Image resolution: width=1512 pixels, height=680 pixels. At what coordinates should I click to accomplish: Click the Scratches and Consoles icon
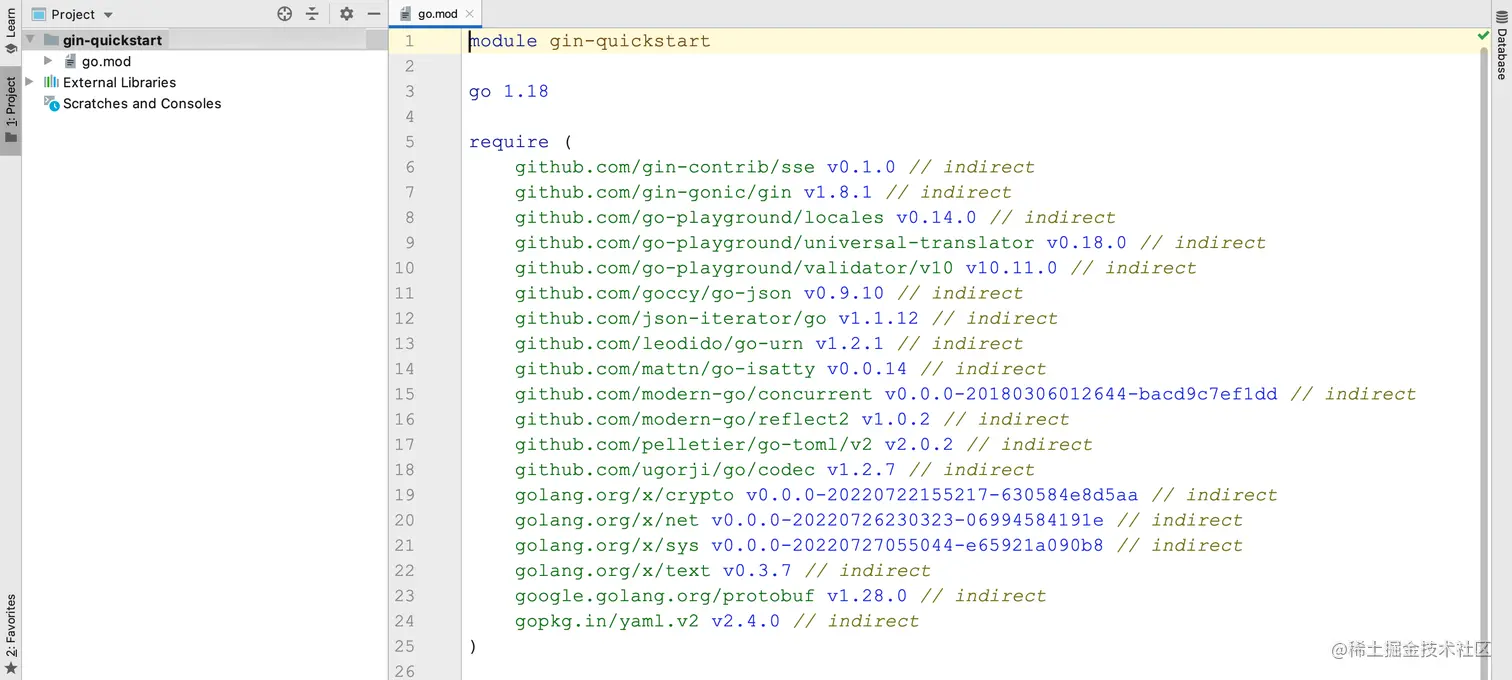click(51, 103)
